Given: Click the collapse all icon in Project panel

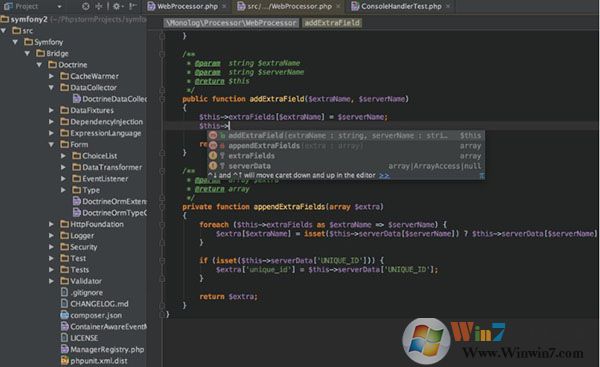Looking at the screenshot, I should [x=98, y=7].
